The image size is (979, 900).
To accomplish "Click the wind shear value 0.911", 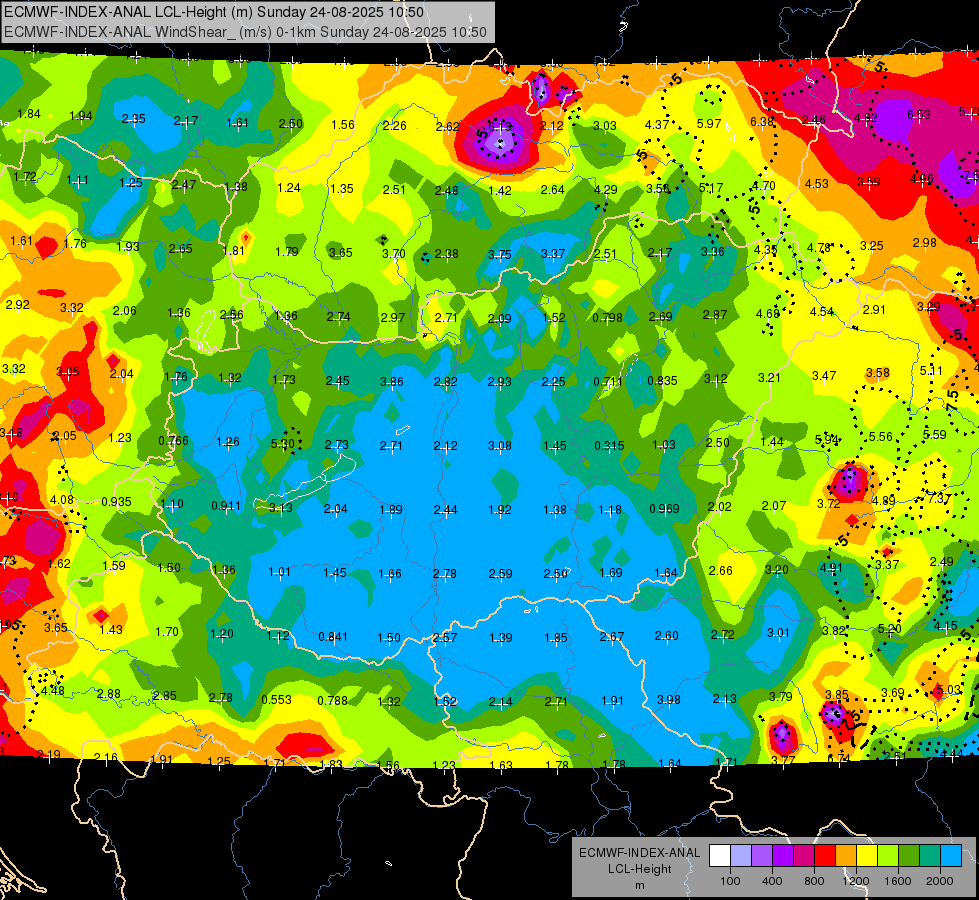I will click(x=226, y=506).
